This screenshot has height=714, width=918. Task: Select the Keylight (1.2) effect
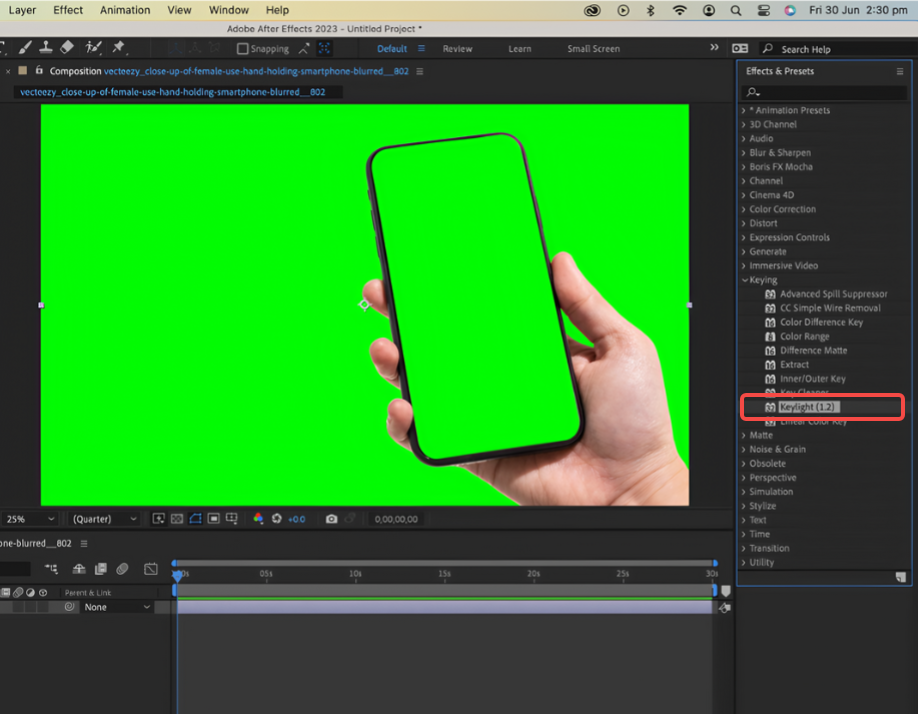(x=808, y=407)
